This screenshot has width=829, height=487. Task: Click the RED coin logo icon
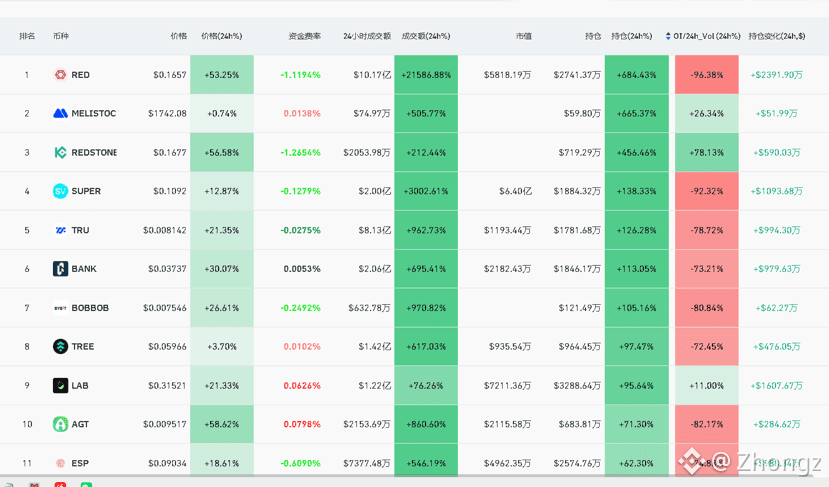tap(60, 75)
